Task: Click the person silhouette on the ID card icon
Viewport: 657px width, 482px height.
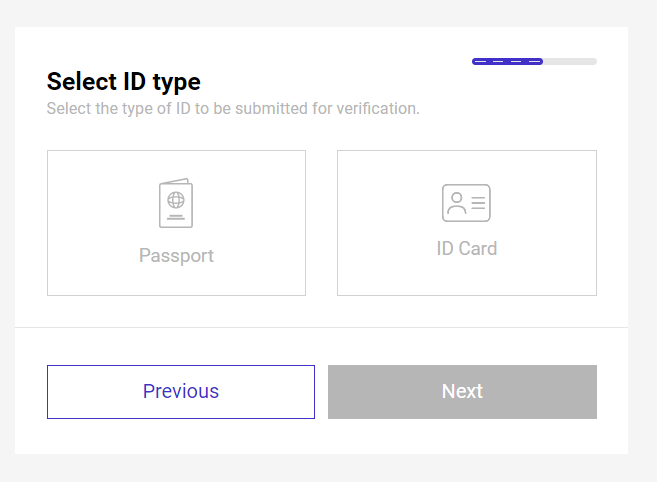Action: tap(456, 203)
